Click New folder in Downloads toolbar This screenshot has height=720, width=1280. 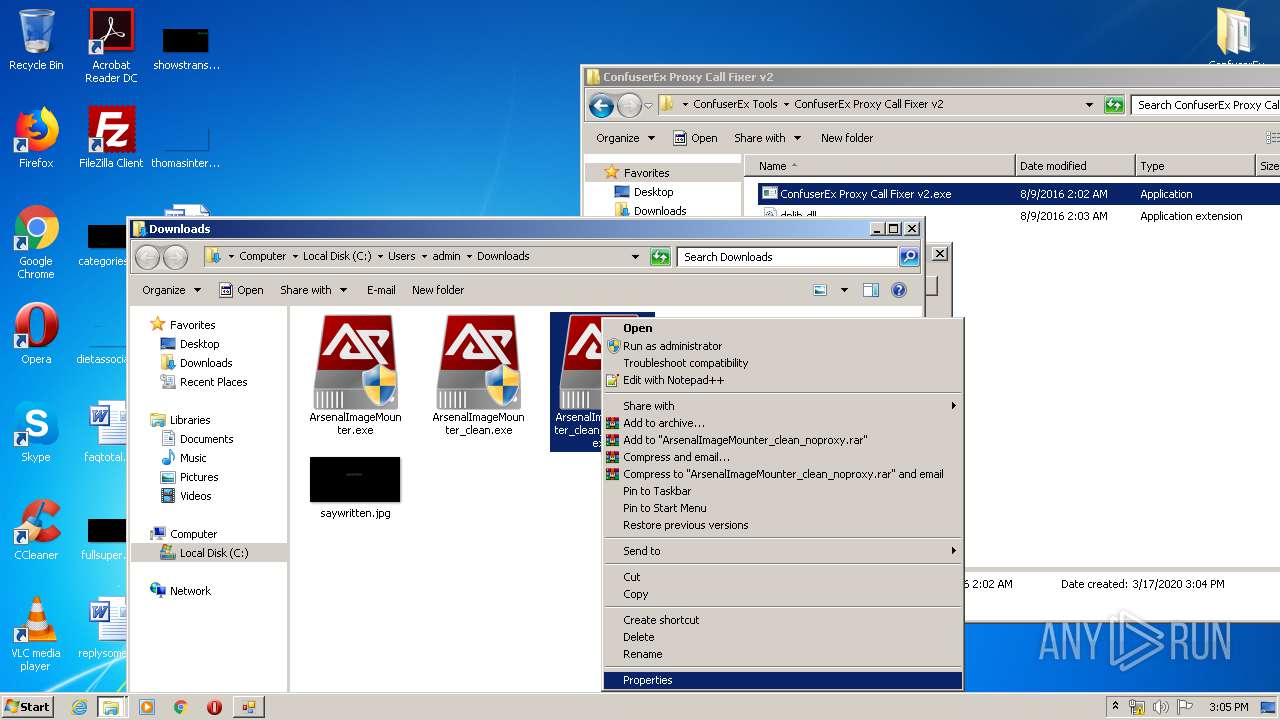pos(438,290)
